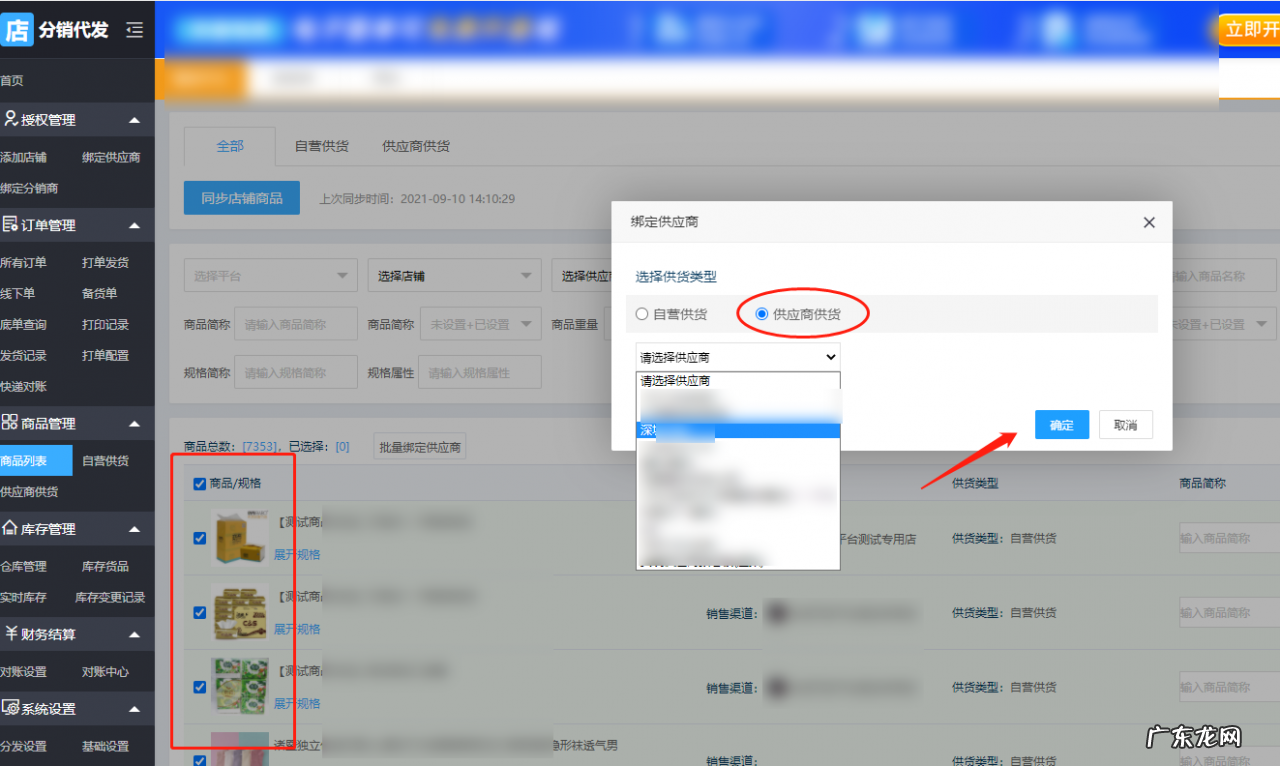Click the 订单管理 icon in sidebar
1280x766 pixels.
click(12, 225)
